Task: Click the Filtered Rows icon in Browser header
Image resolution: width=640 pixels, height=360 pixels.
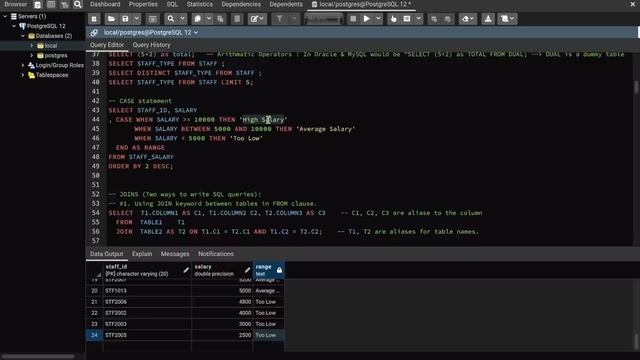Action: (x=64, y=4)
